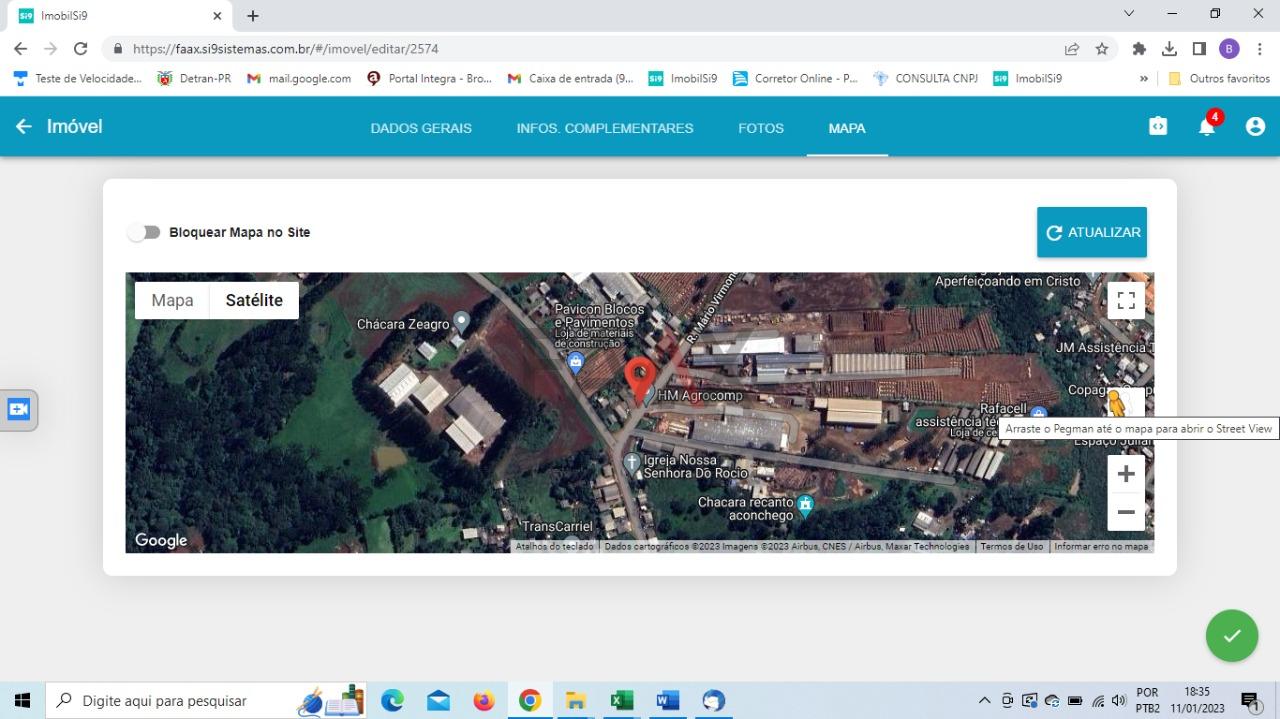The image size is (1280, 719).
Task: Open Excel from the taskbar
Action: pos(622,700)
